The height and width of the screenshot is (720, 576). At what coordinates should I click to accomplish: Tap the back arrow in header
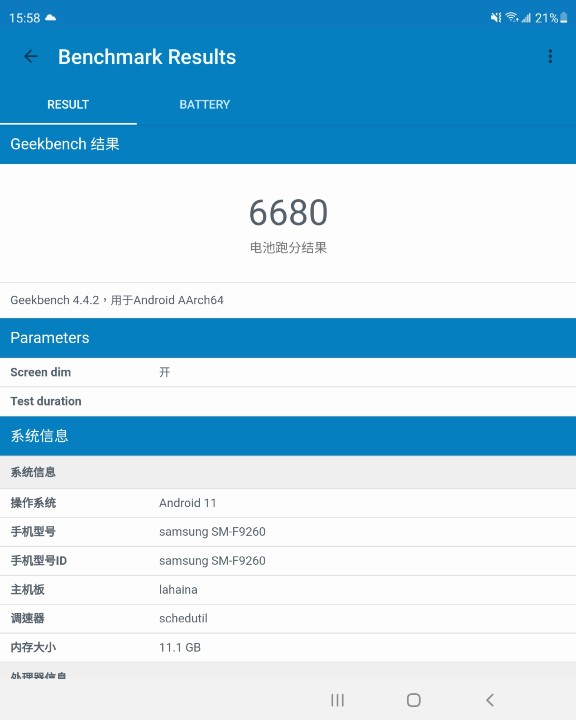pos(31,56)
